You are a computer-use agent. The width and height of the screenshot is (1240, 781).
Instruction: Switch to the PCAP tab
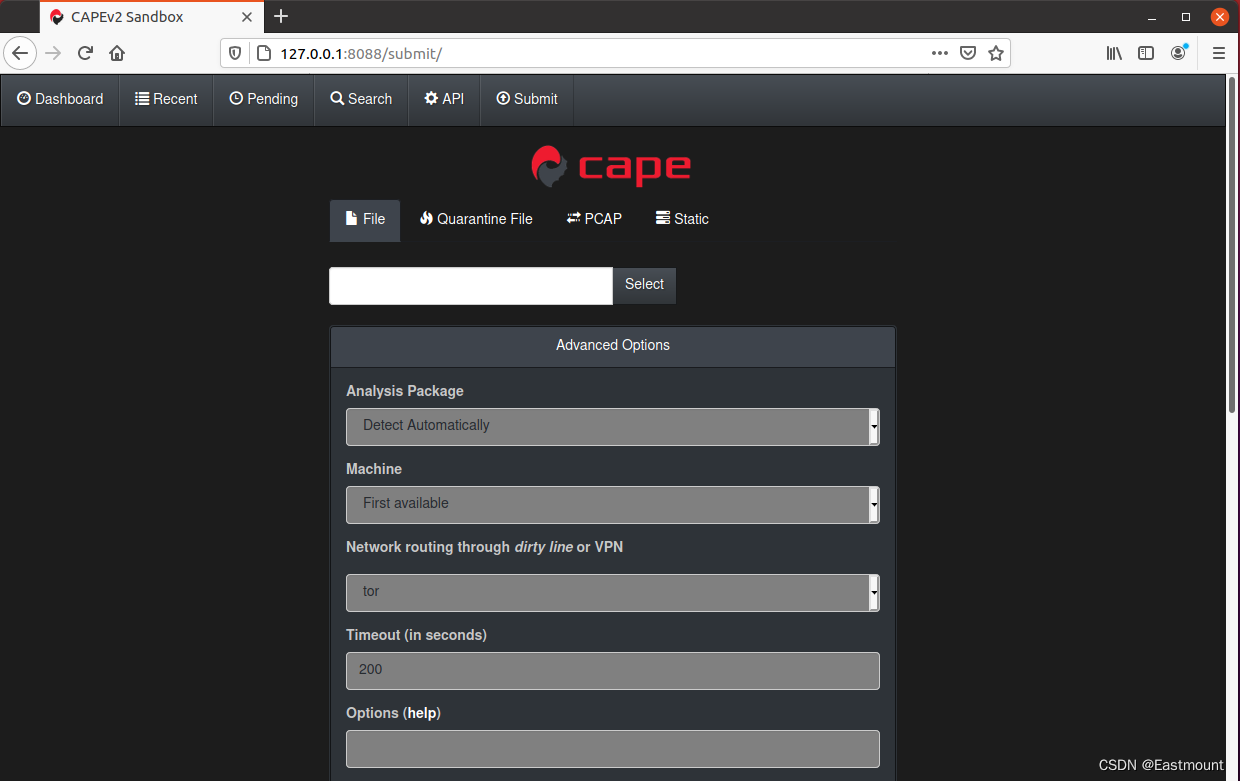594,219
